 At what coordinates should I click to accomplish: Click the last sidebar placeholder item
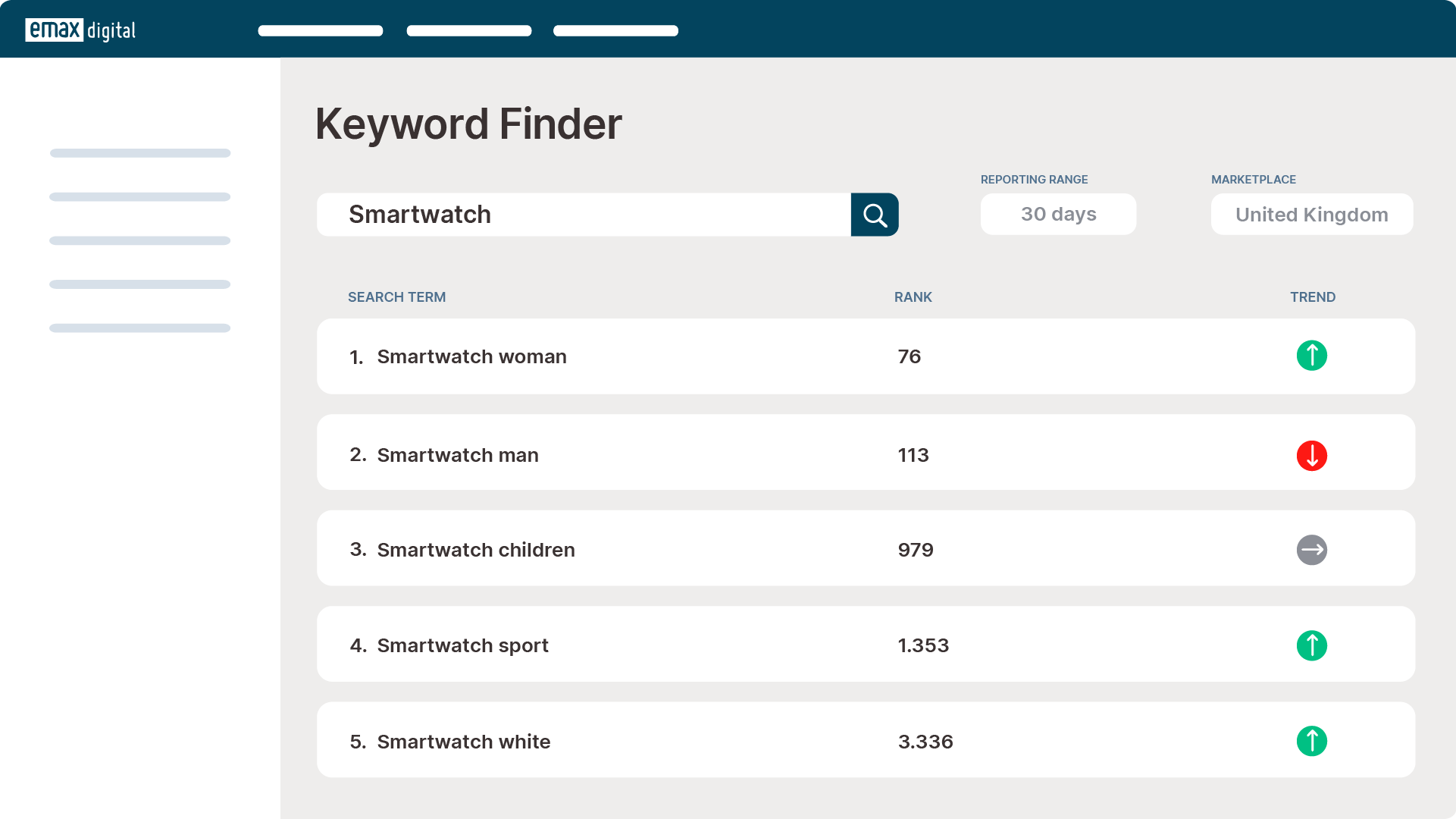tap(140, 328)
